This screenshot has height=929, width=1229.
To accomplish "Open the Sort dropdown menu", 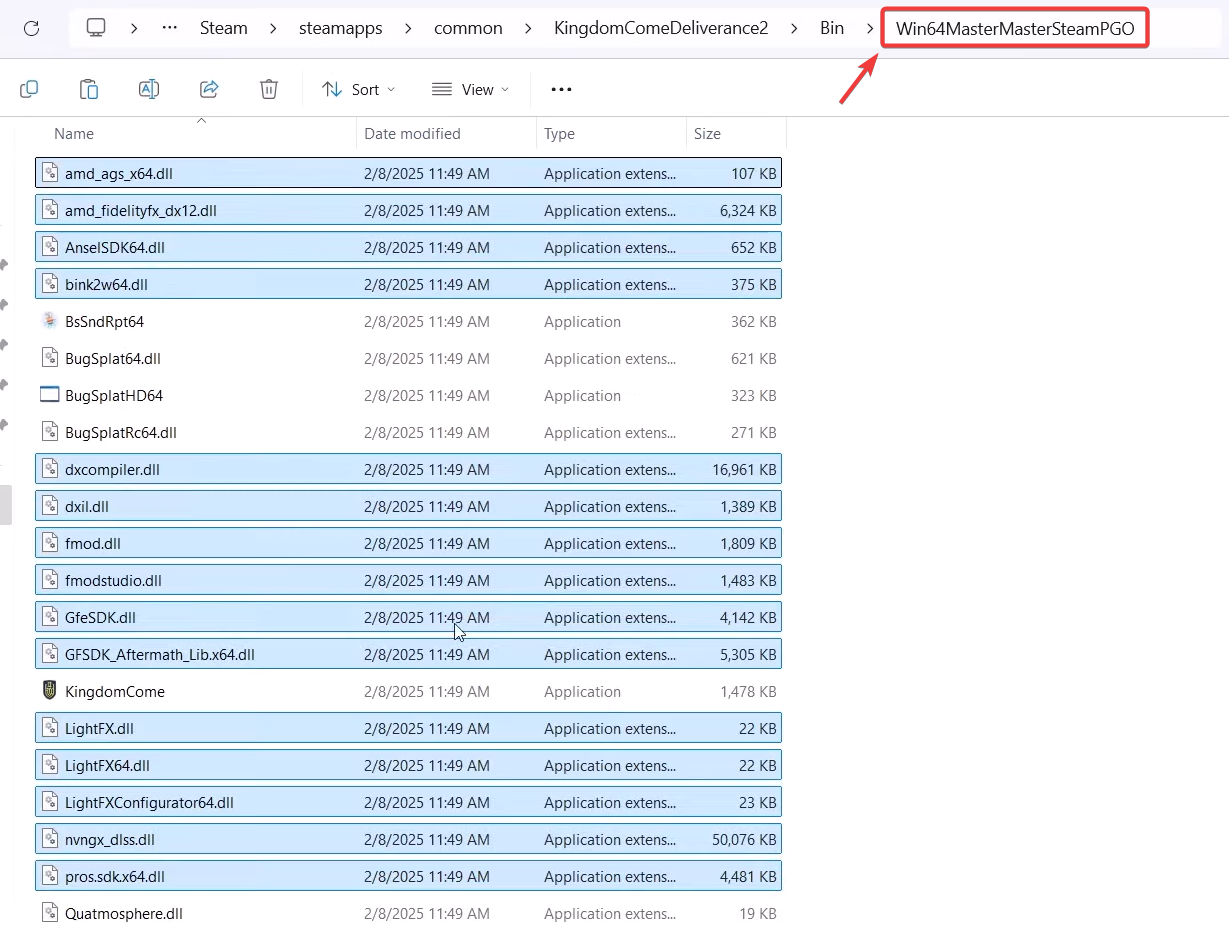I will [359, 89].
